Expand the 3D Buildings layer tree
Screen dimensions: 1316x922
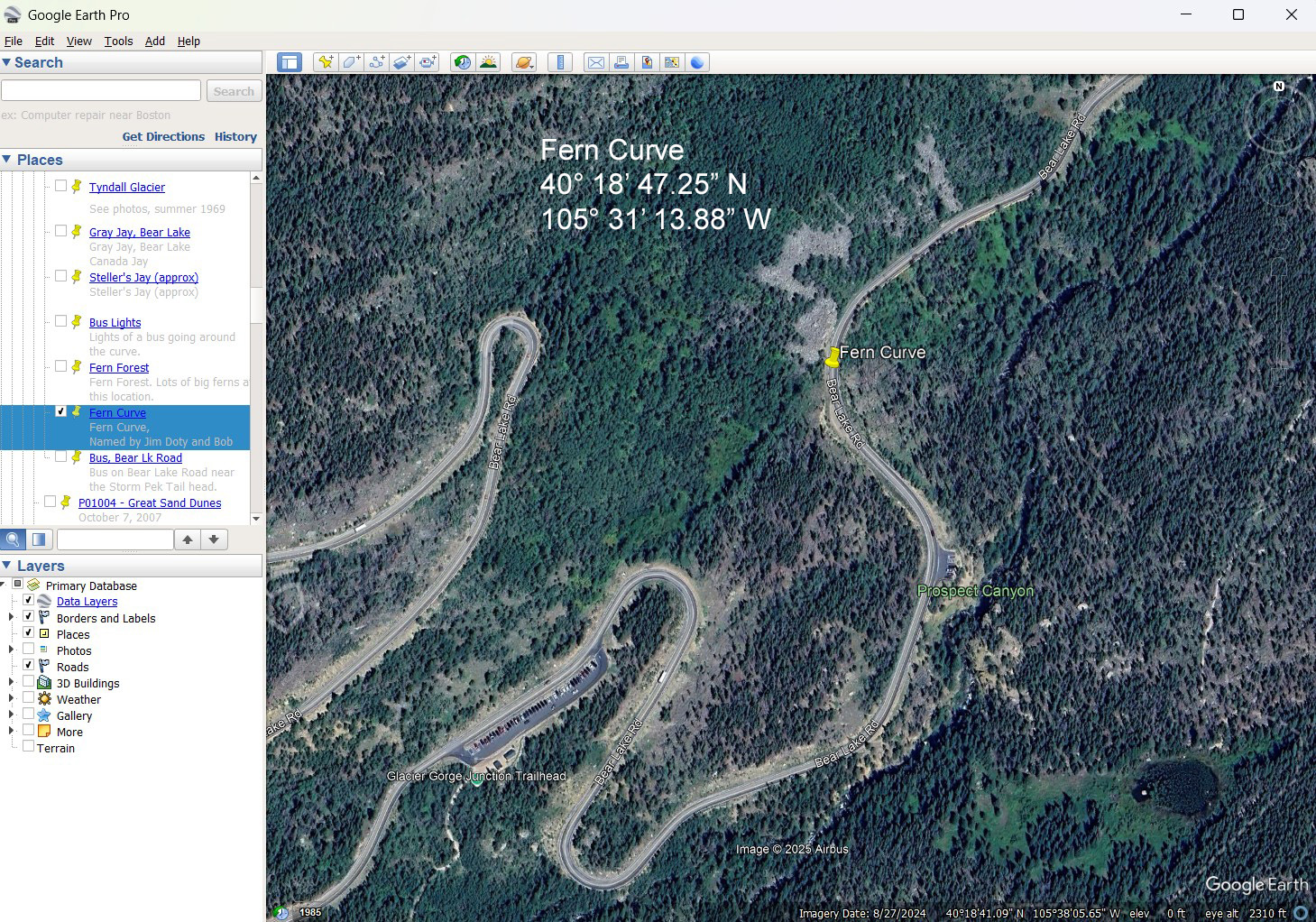pos(11,682)
